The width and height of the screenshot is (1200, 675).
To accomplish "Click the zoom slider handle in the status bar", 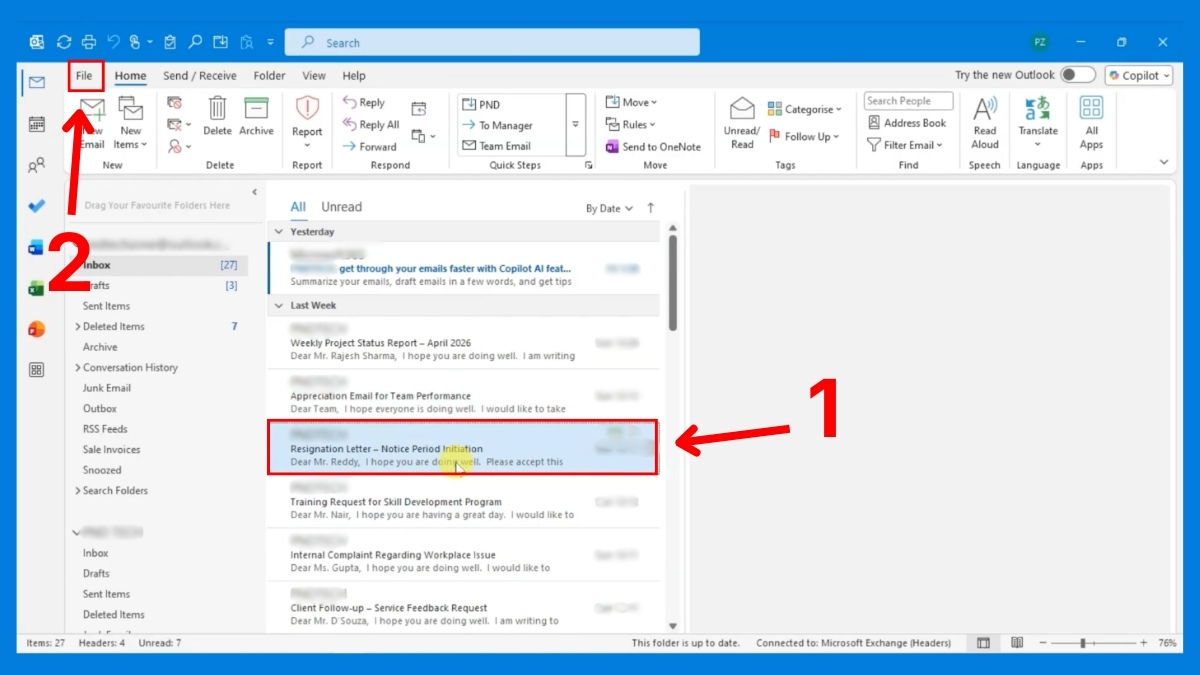I will coord(1083,643).
